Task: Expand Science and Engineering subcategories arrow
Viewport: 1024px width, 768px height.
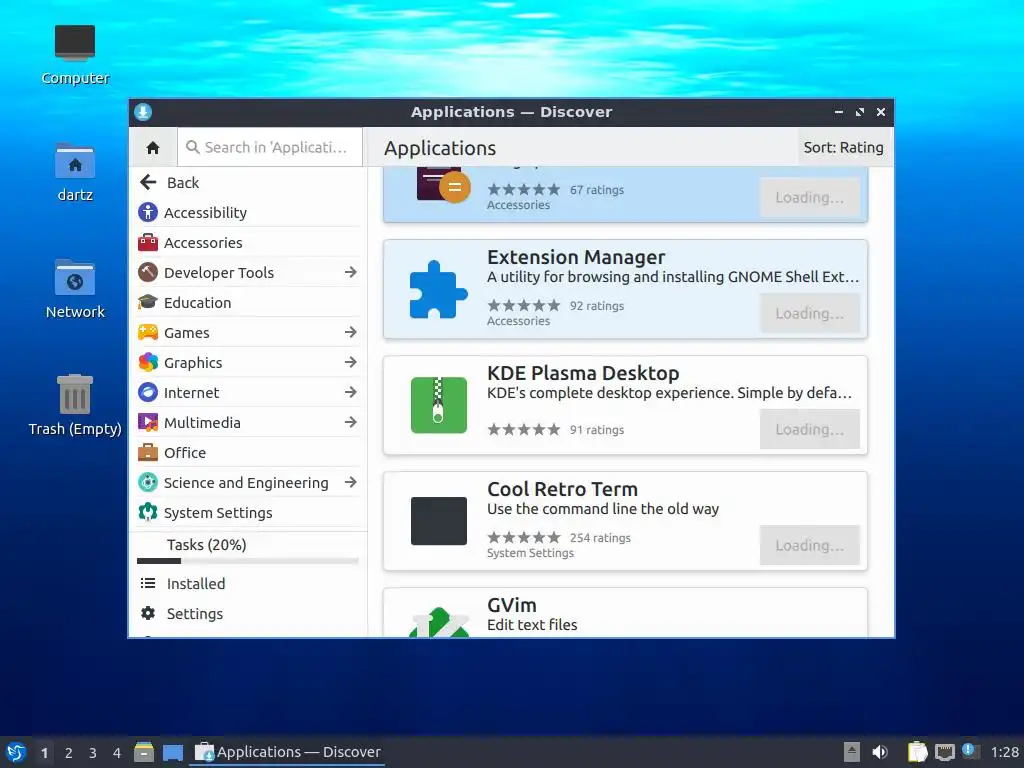Action: tap(351, 483)
